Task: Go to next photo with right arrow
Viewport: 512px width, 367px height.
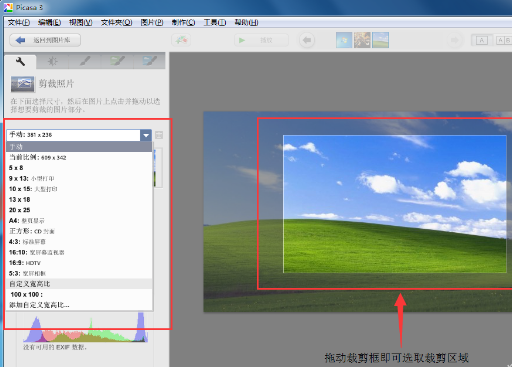Action: pos(454,40)
